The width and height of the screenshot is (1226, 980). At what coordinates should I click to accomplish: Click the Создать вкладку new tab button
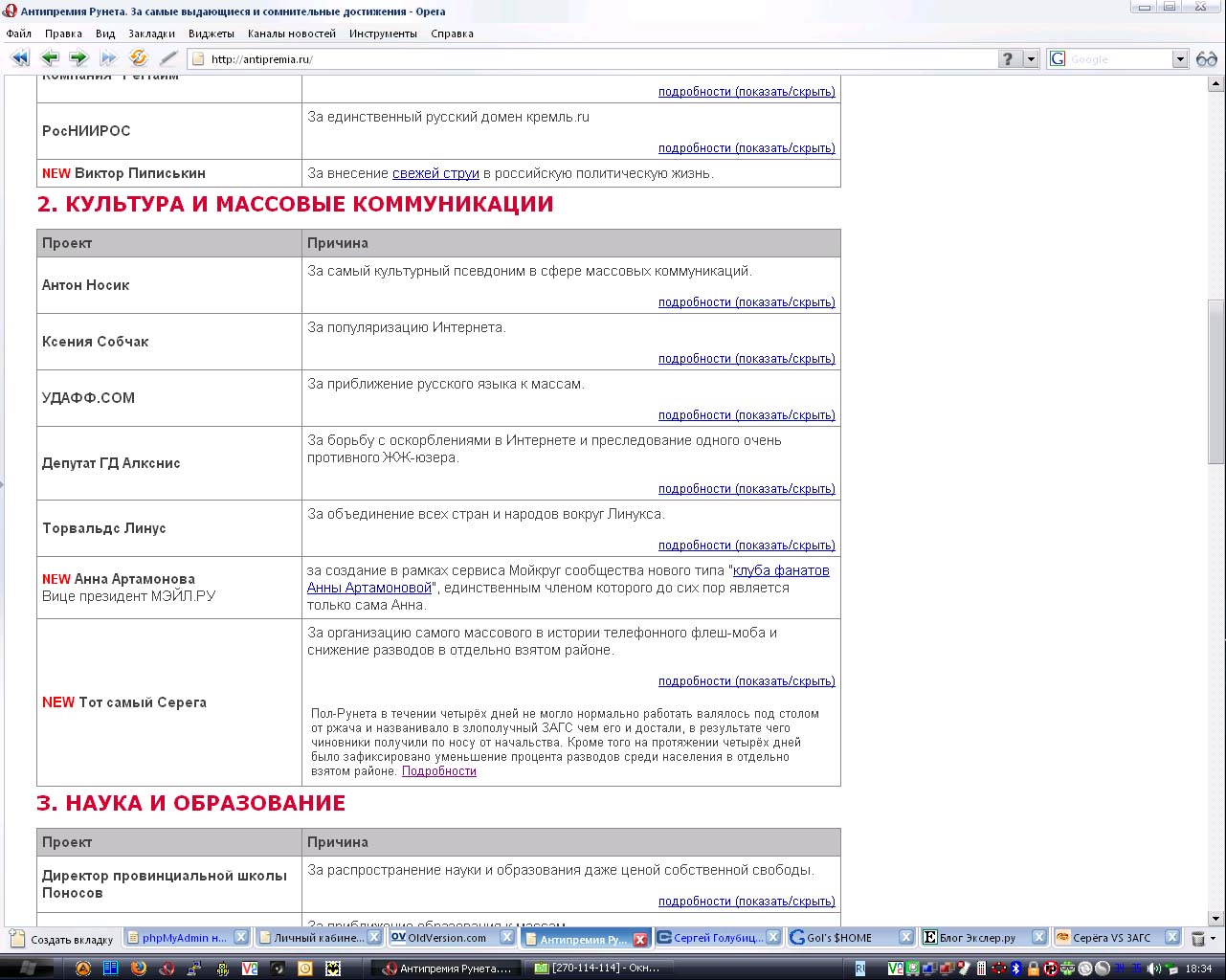pos(61,939)
